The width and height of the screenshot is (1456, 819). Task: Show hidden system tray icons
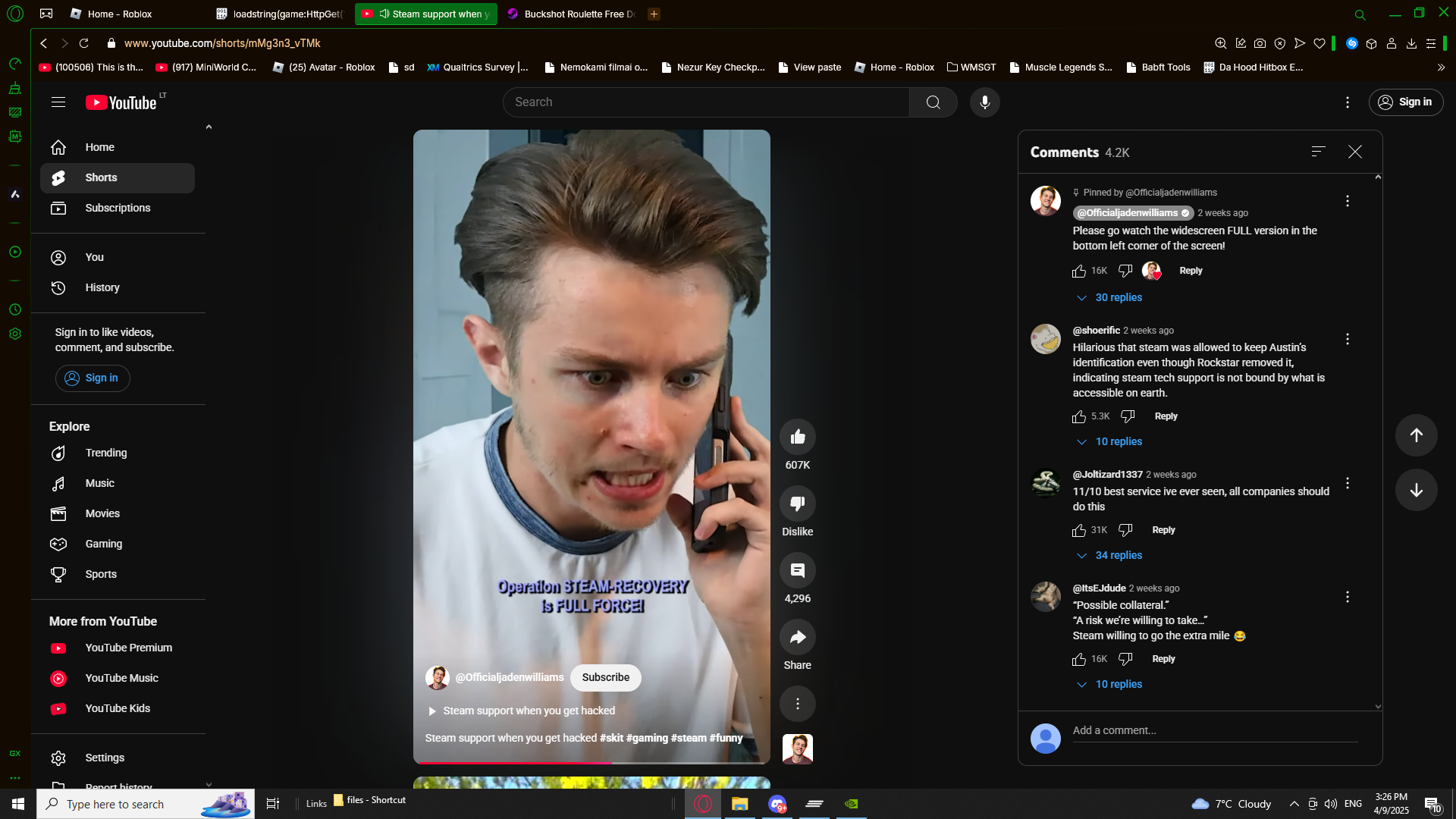1294,804
